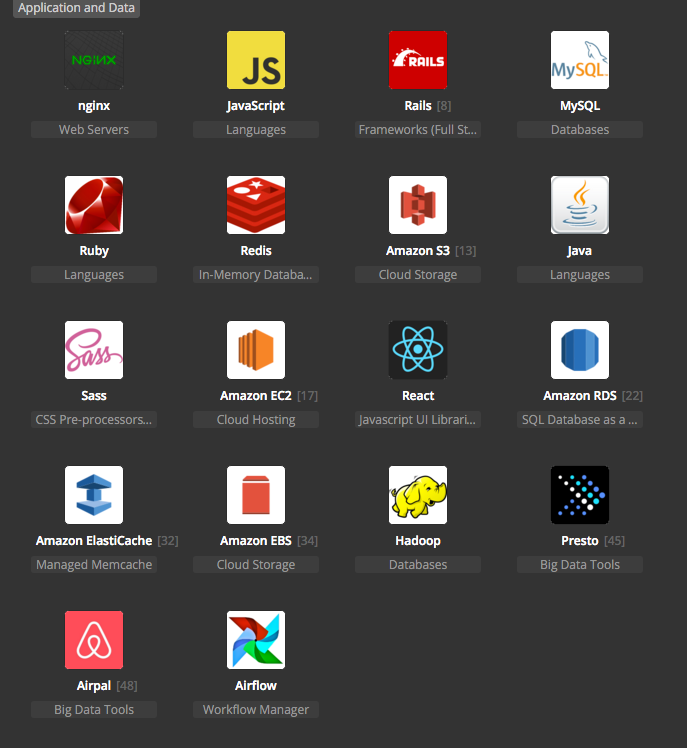Select Languages tag under Java
Viewport: 687px width, 748px height.
(x=580, y=275)
